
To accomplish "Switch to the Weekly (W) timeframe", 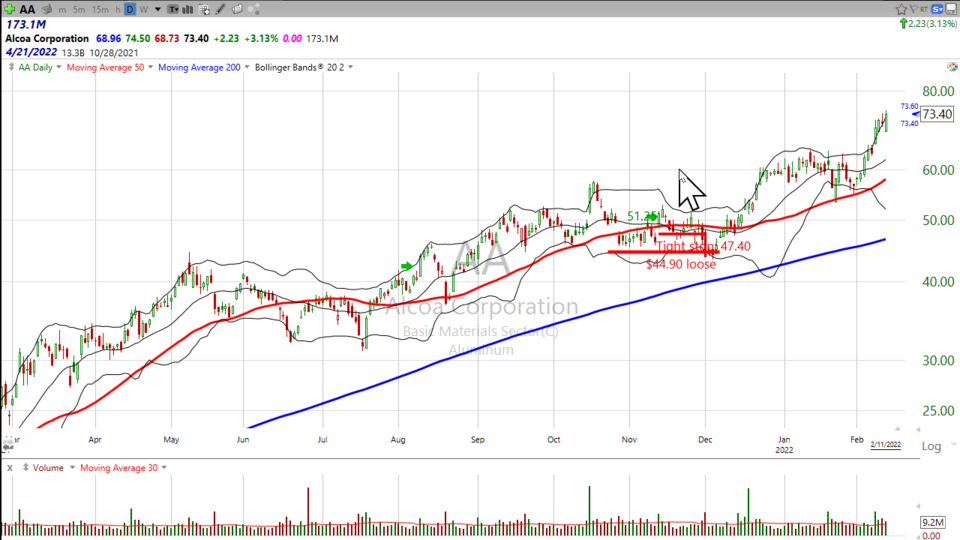I will coord(143,9).
